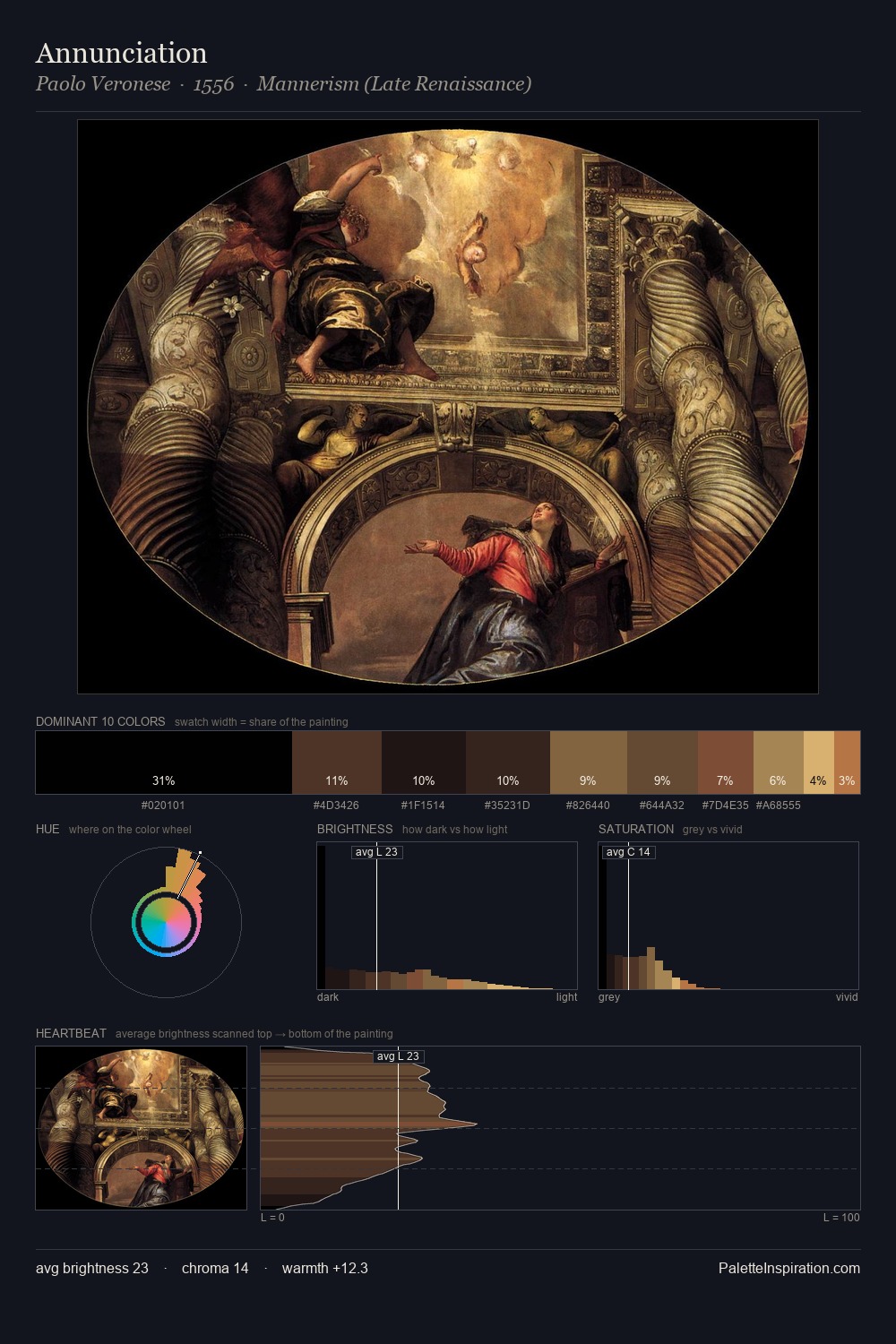Click the BRIGHTNESS section heading
896x1344 pixels.
pos(355,829)
